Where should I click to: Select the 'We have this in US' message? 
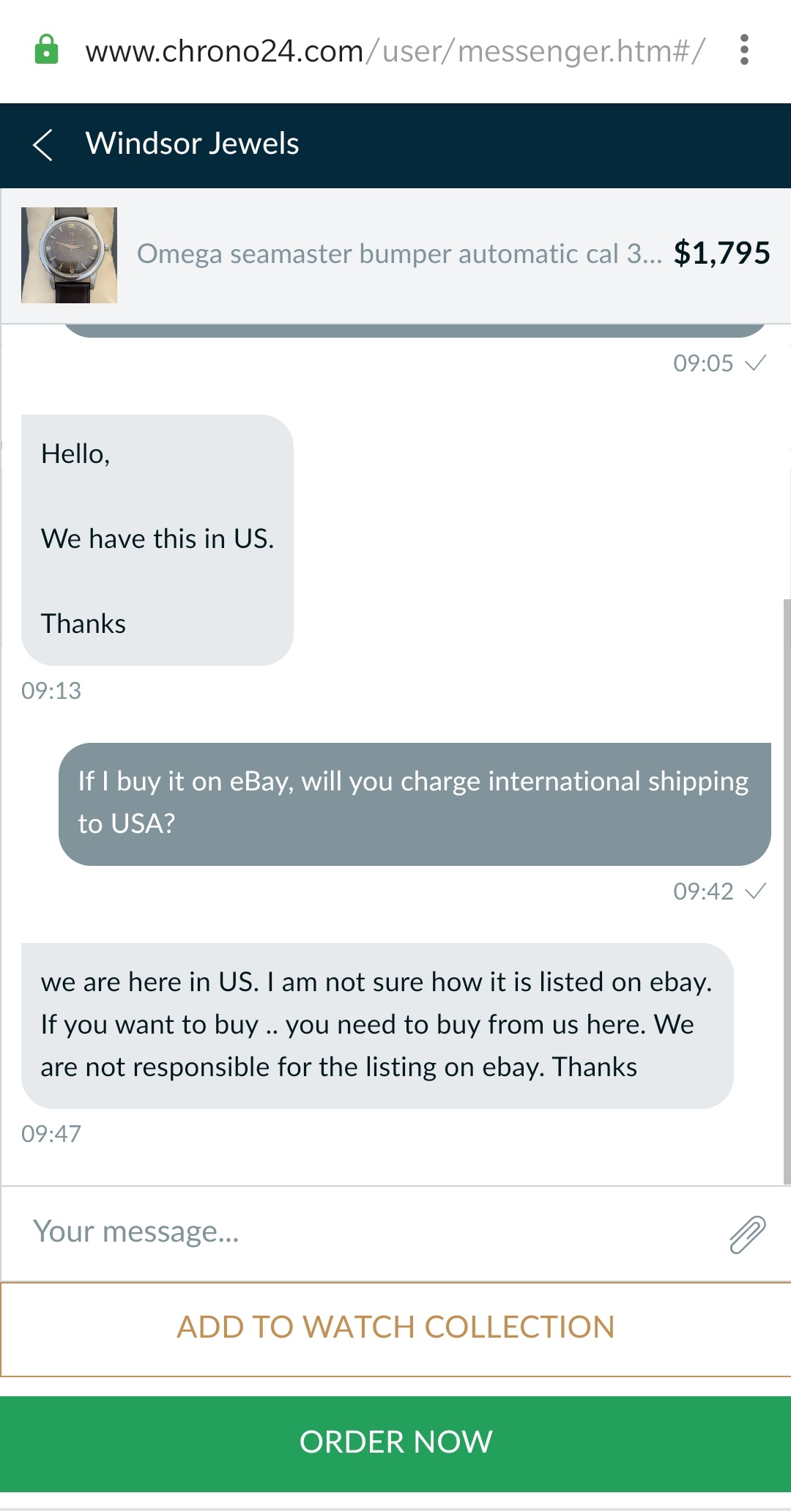tap(157, 539)
